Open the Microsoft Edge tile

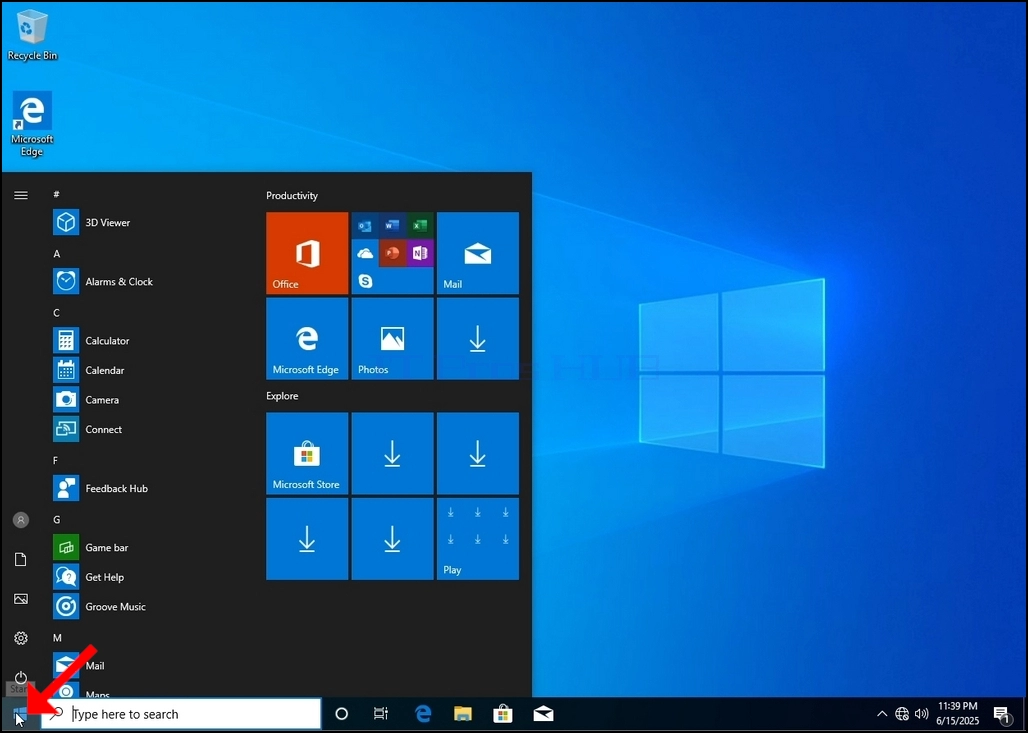point(307,339)
